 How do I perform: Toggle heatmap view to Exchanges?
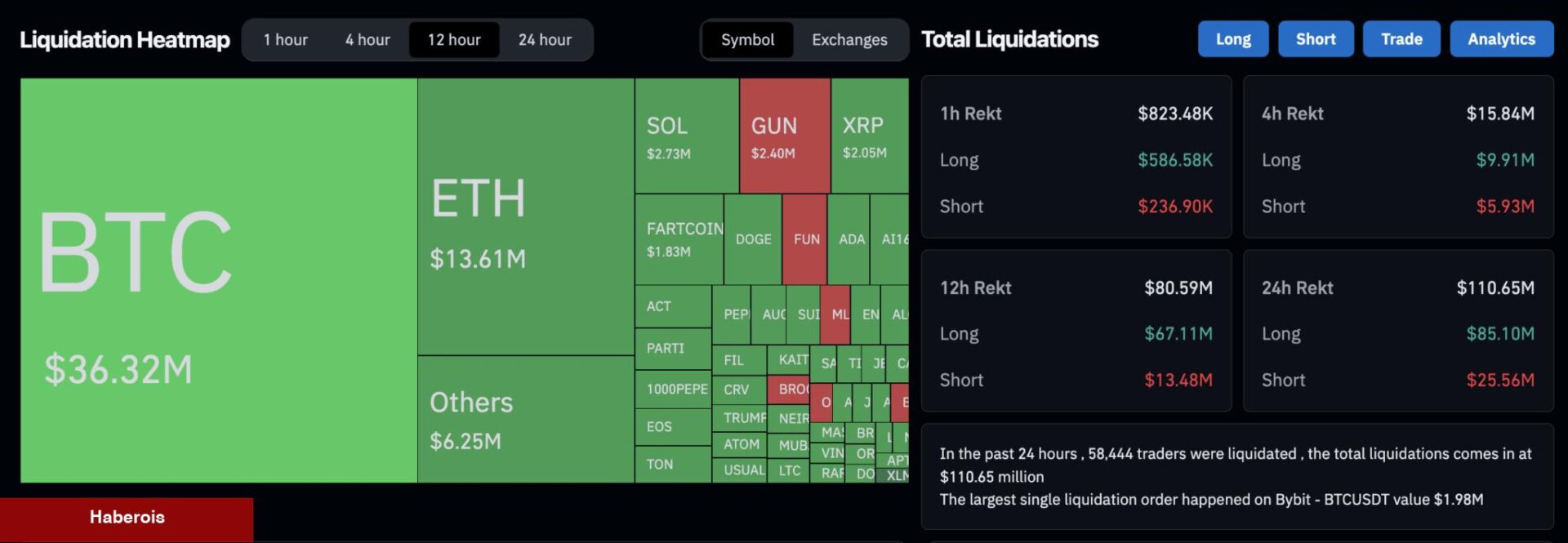point(849,40)
